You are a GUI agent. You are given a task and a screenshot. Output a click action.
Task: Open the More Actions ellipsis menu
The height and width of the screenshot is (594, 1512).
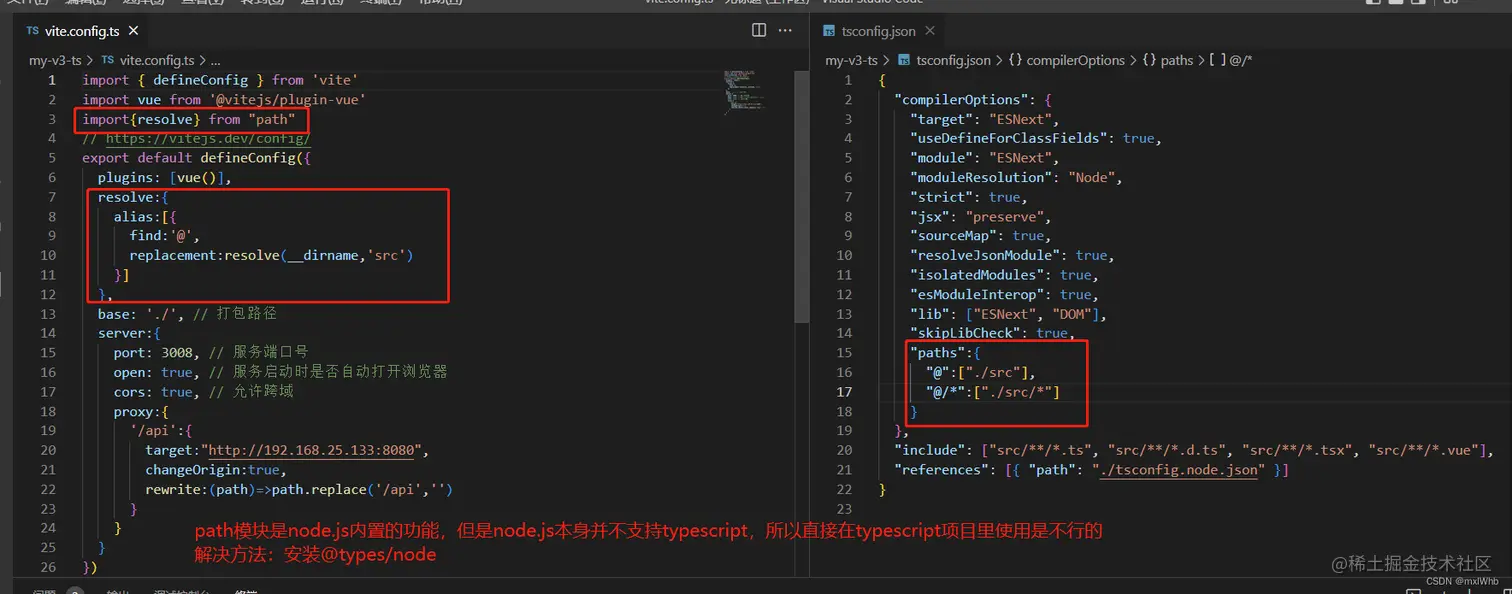[787, 30]
